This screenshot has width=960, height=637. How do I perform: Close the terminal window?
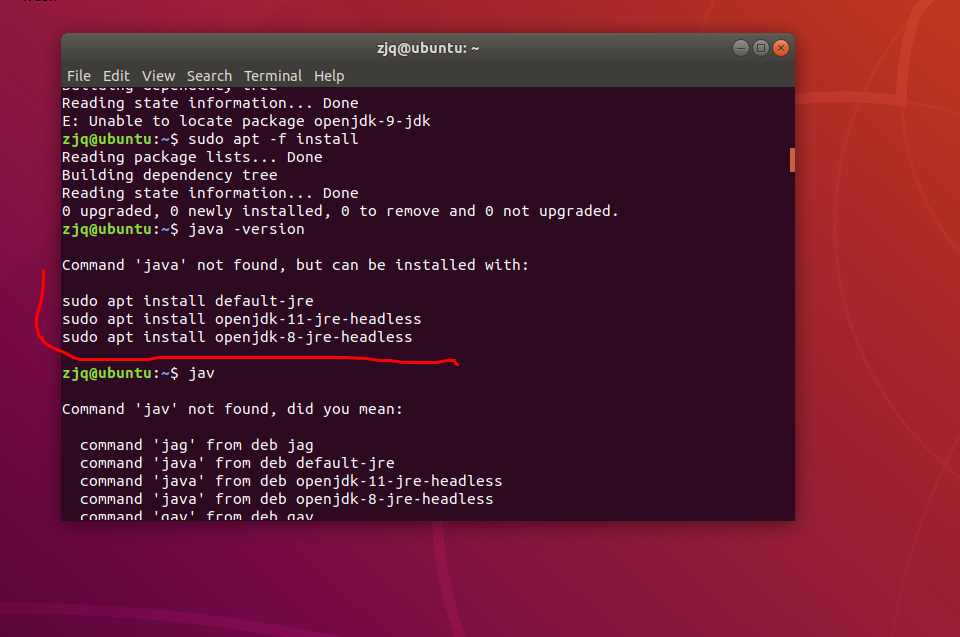(781, 48)
